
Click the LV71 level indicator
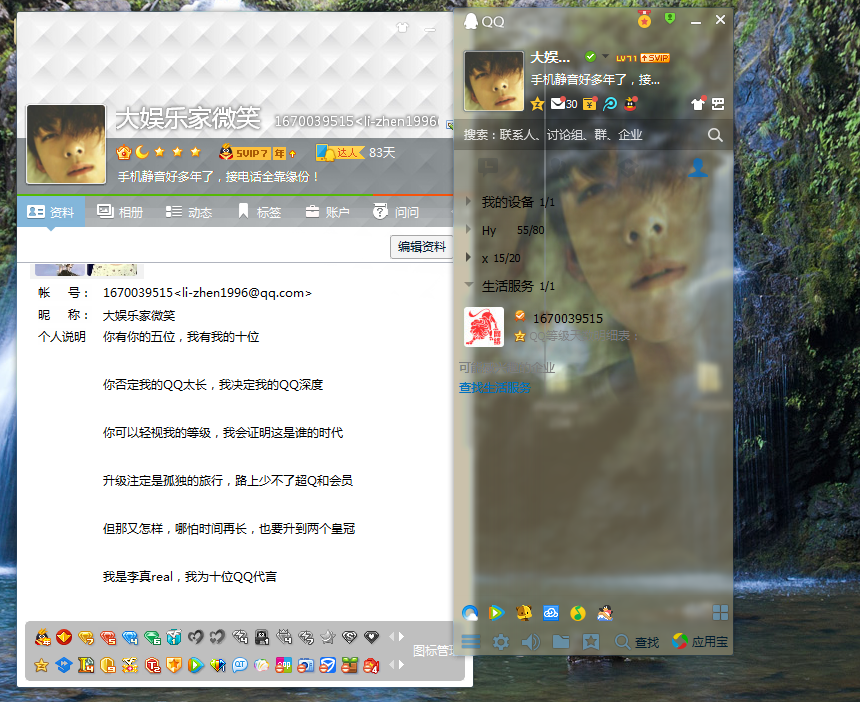point(626,58)
